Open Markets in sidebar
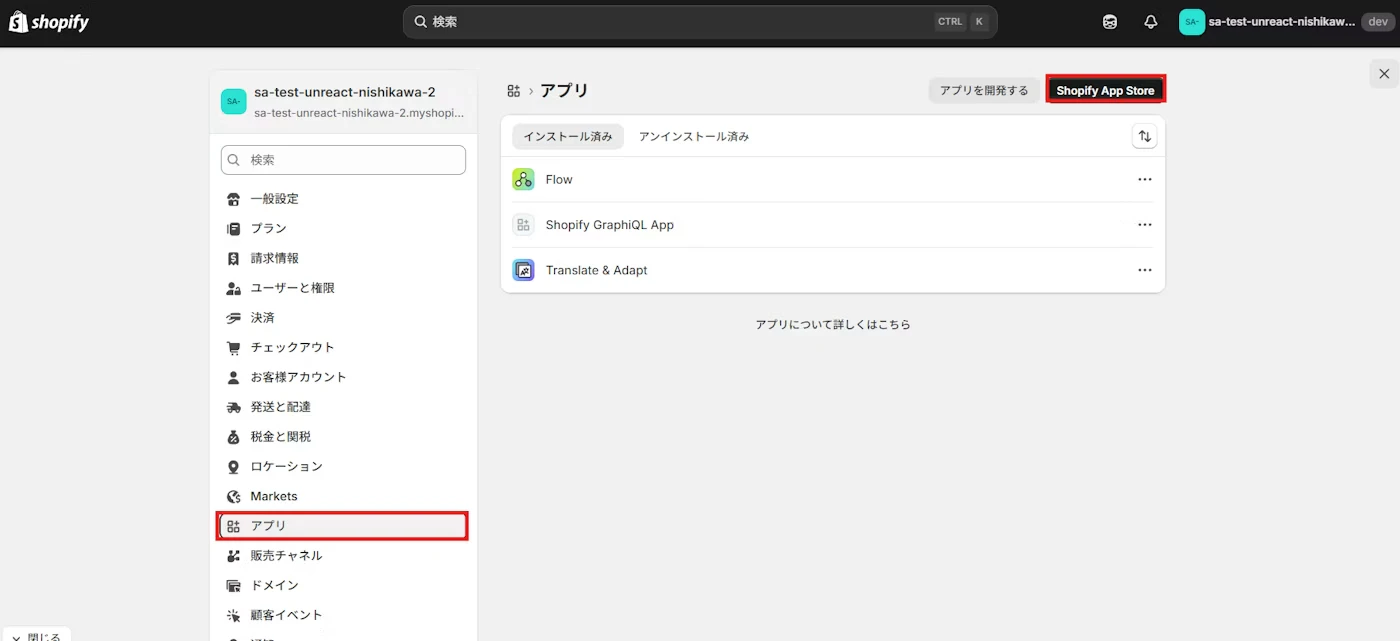This screenshot has height=641, width=1400. click(x=343, y=496)
